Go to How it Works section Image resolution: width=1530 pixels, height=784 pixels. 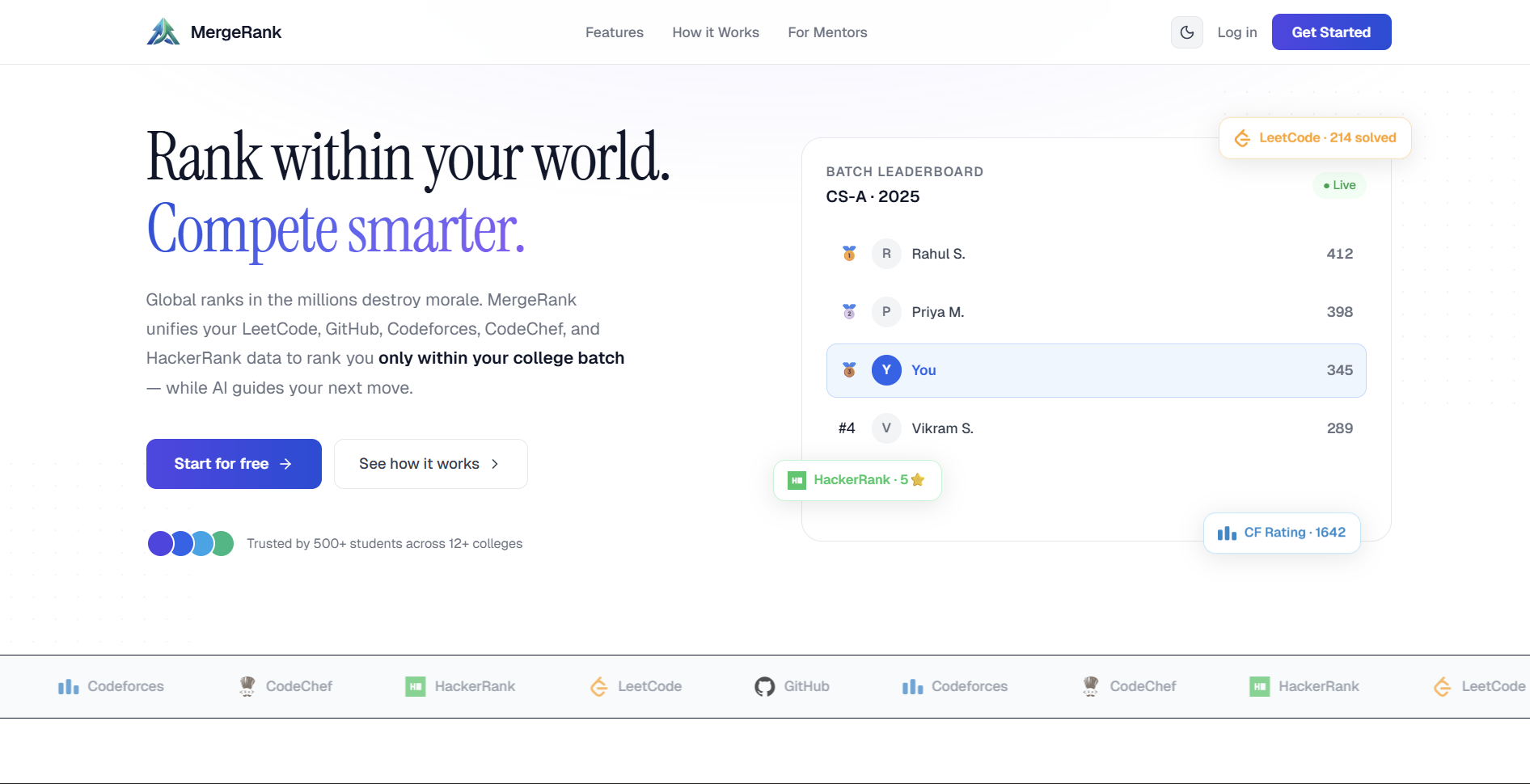point(715,32)
